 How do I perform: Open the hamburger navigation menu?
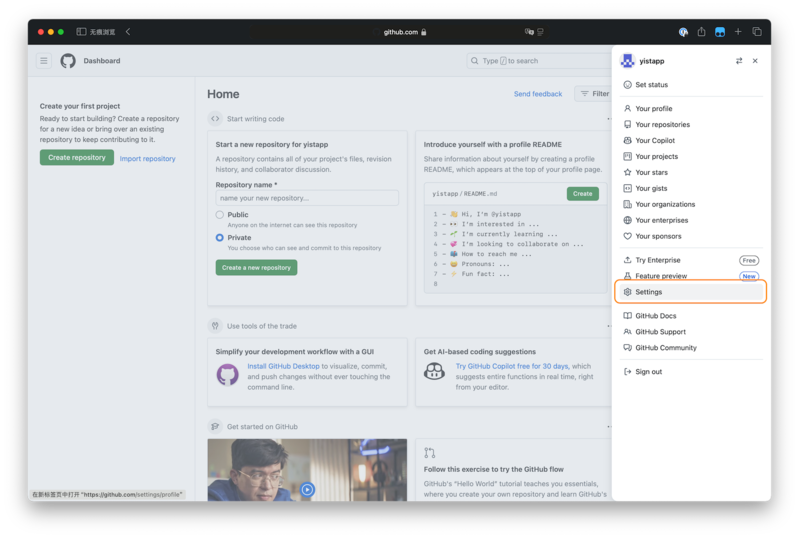point(44,61)
